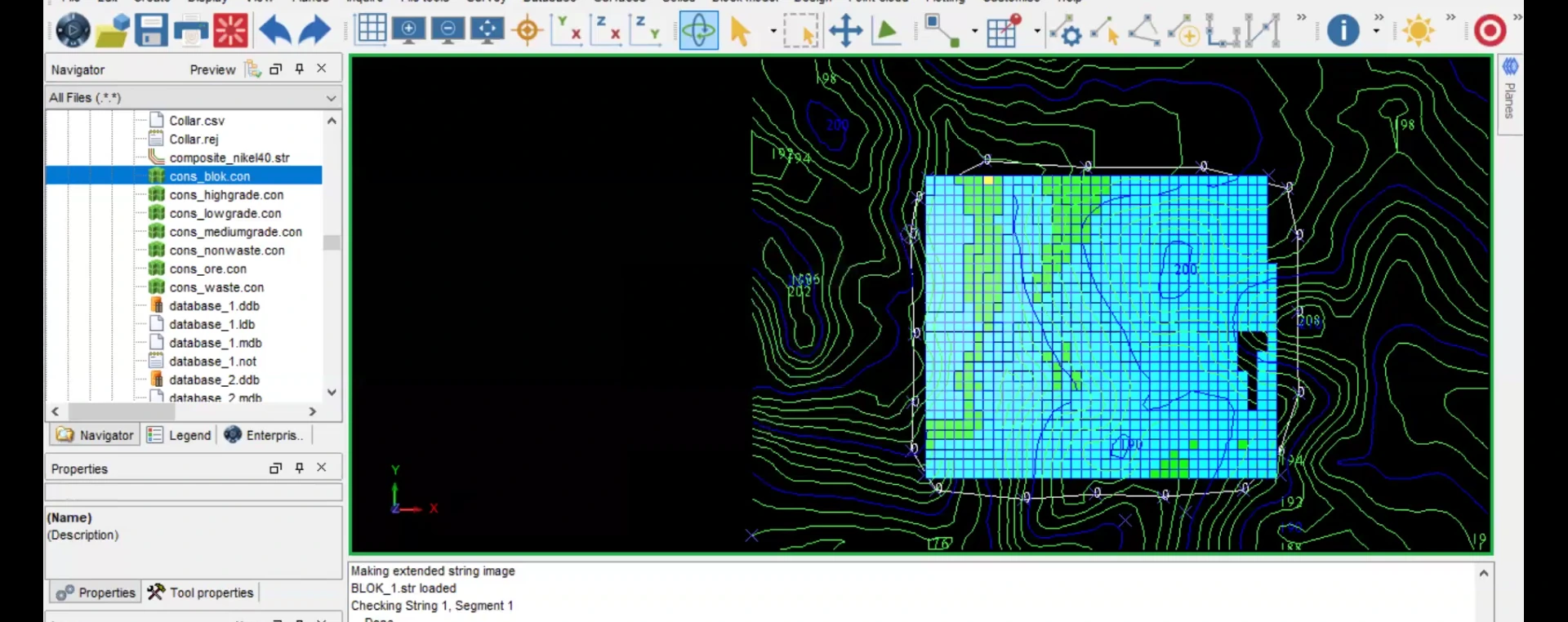
Task: Click the Save floppy disk icon
Action: [151, 31]
